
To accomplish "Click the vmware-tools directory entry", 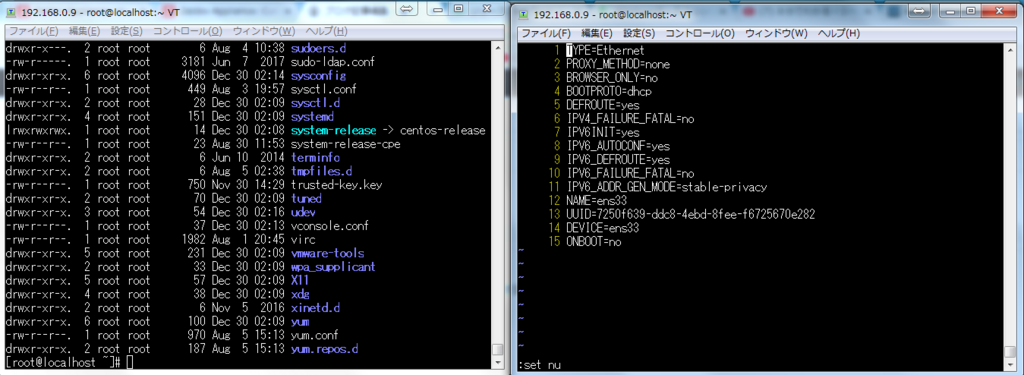I will tap(327, 253).
